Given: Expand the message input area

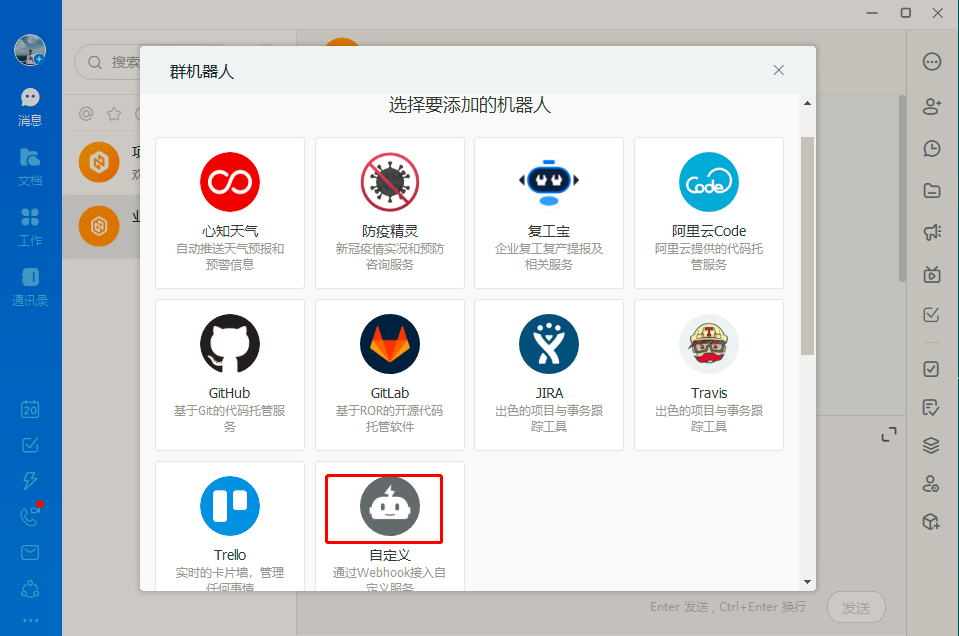Looking at the screenshot, I should pos(889,434).
